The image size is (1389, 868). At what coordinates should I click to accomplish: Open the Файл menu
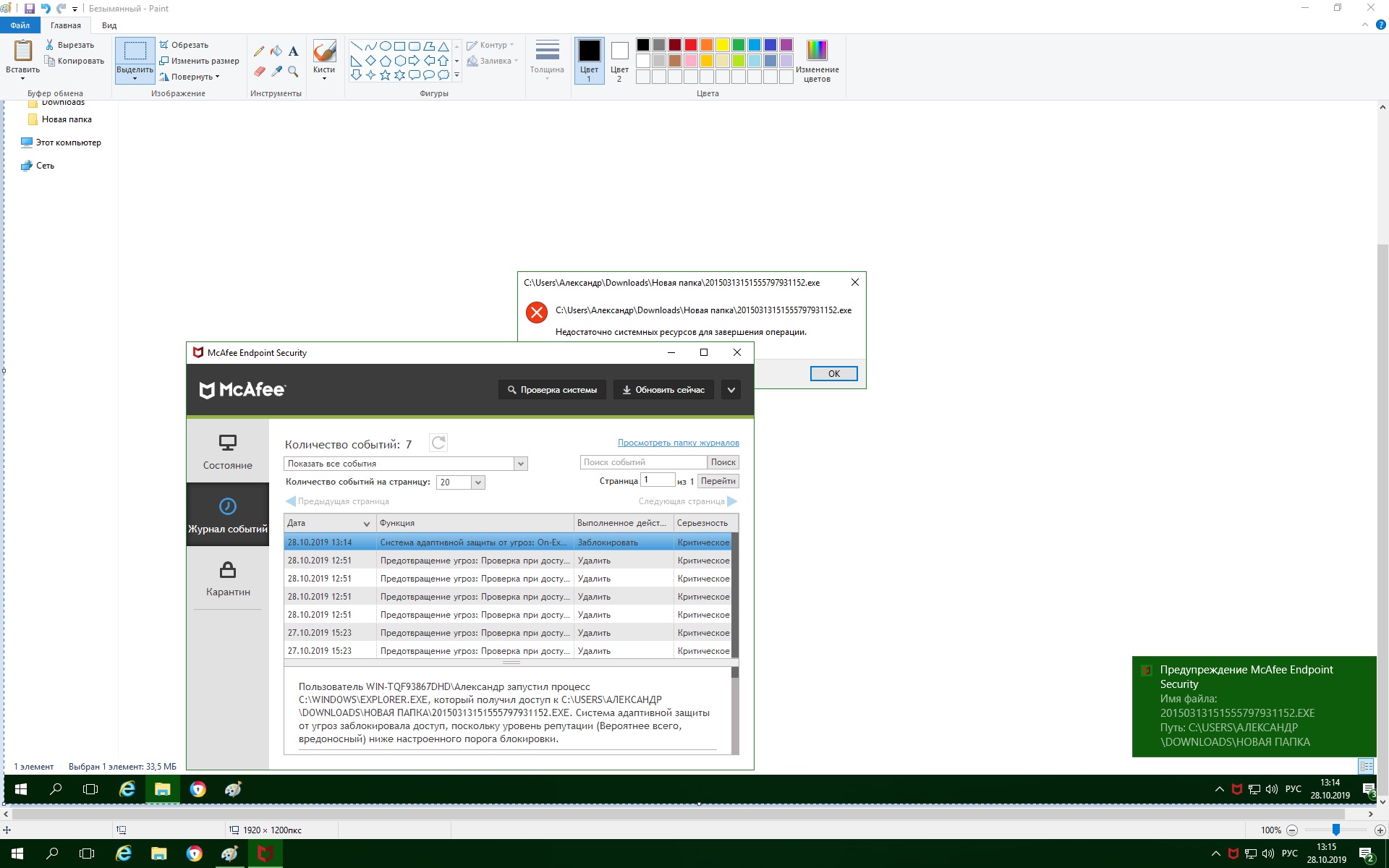20,25
